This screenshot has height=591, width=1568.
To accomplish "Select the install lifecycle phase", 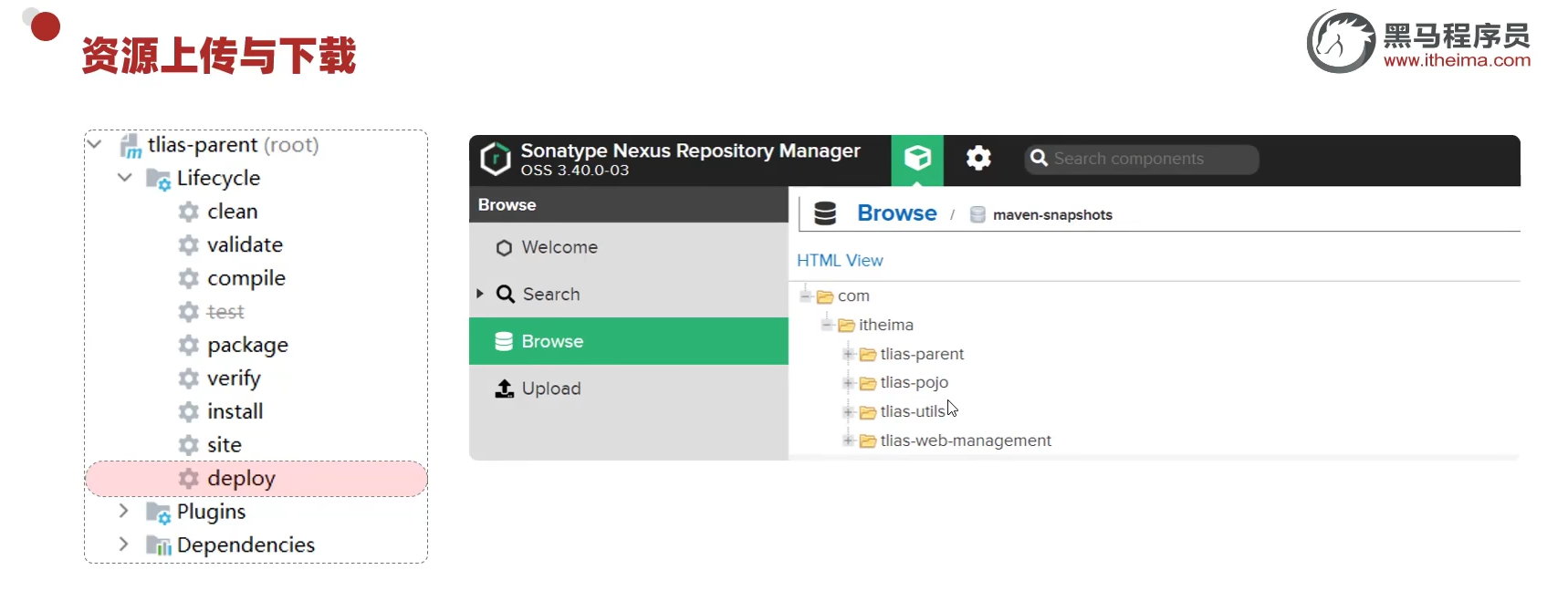I will [235, 411].
